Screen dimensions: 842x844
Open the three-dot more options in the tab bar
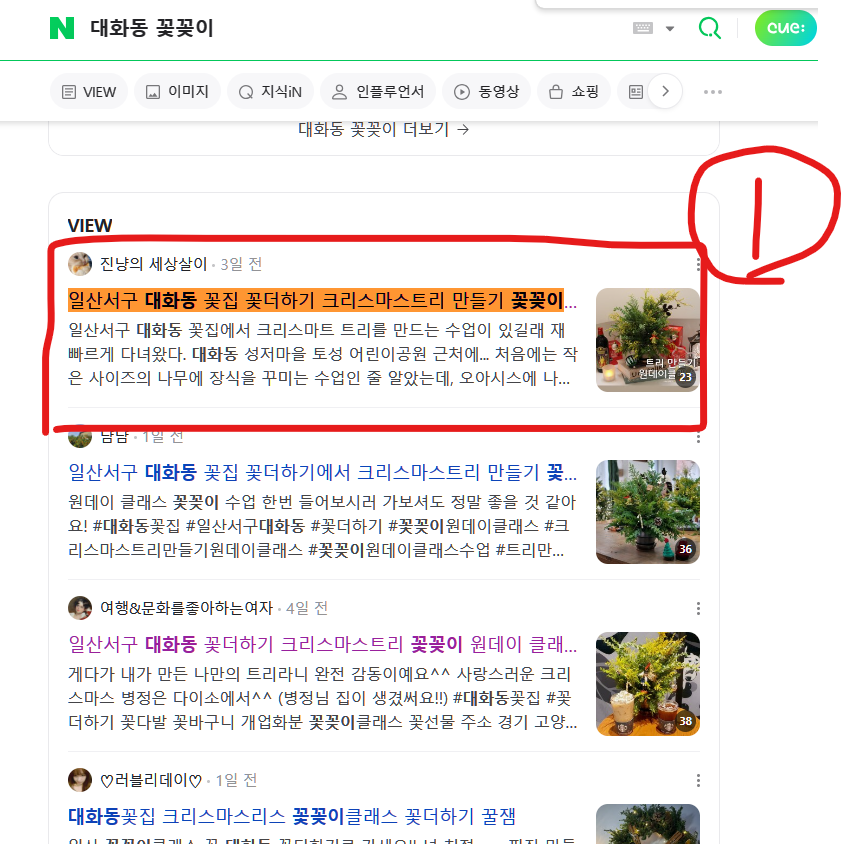712,92
